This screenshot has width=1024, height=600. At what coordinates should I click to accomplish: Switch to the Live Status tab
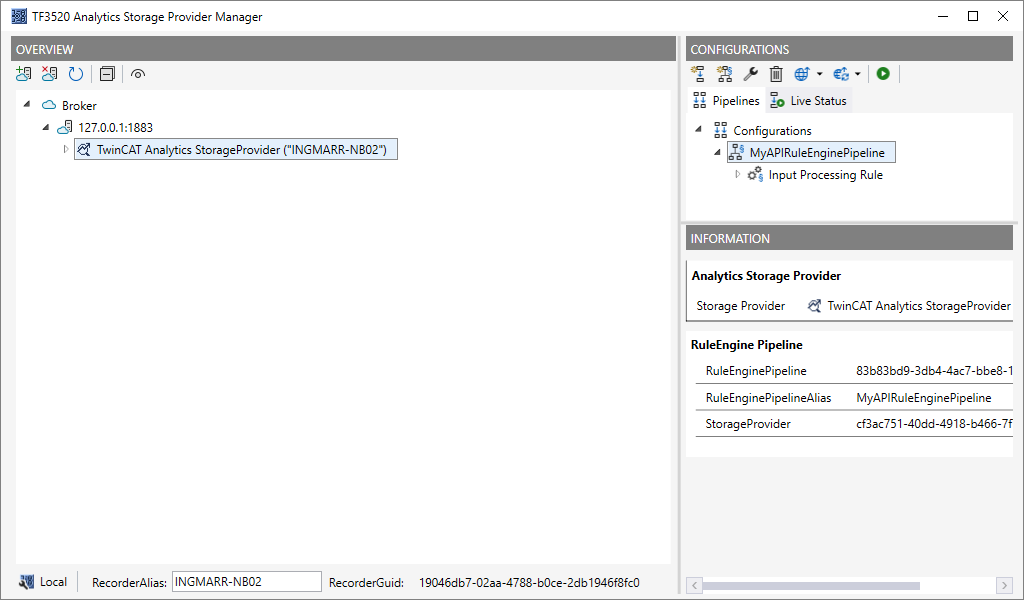[808, 101]
